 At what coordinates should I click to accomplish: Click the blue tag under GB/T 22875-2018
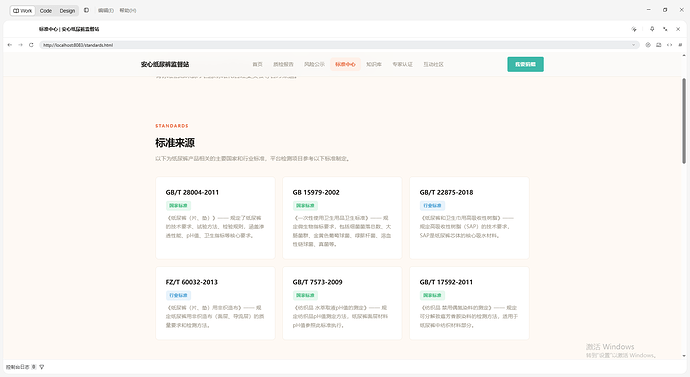point(432,205)
